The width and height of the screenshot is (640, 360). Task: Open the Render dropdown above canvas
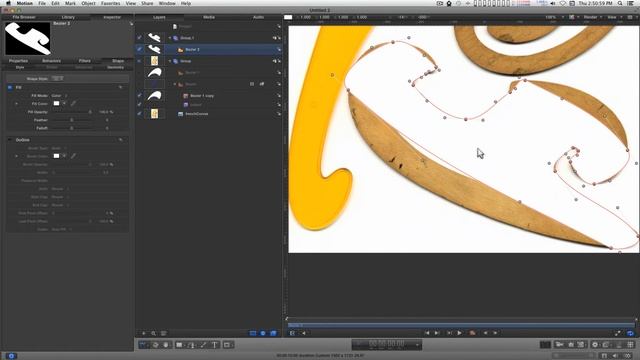592,17
